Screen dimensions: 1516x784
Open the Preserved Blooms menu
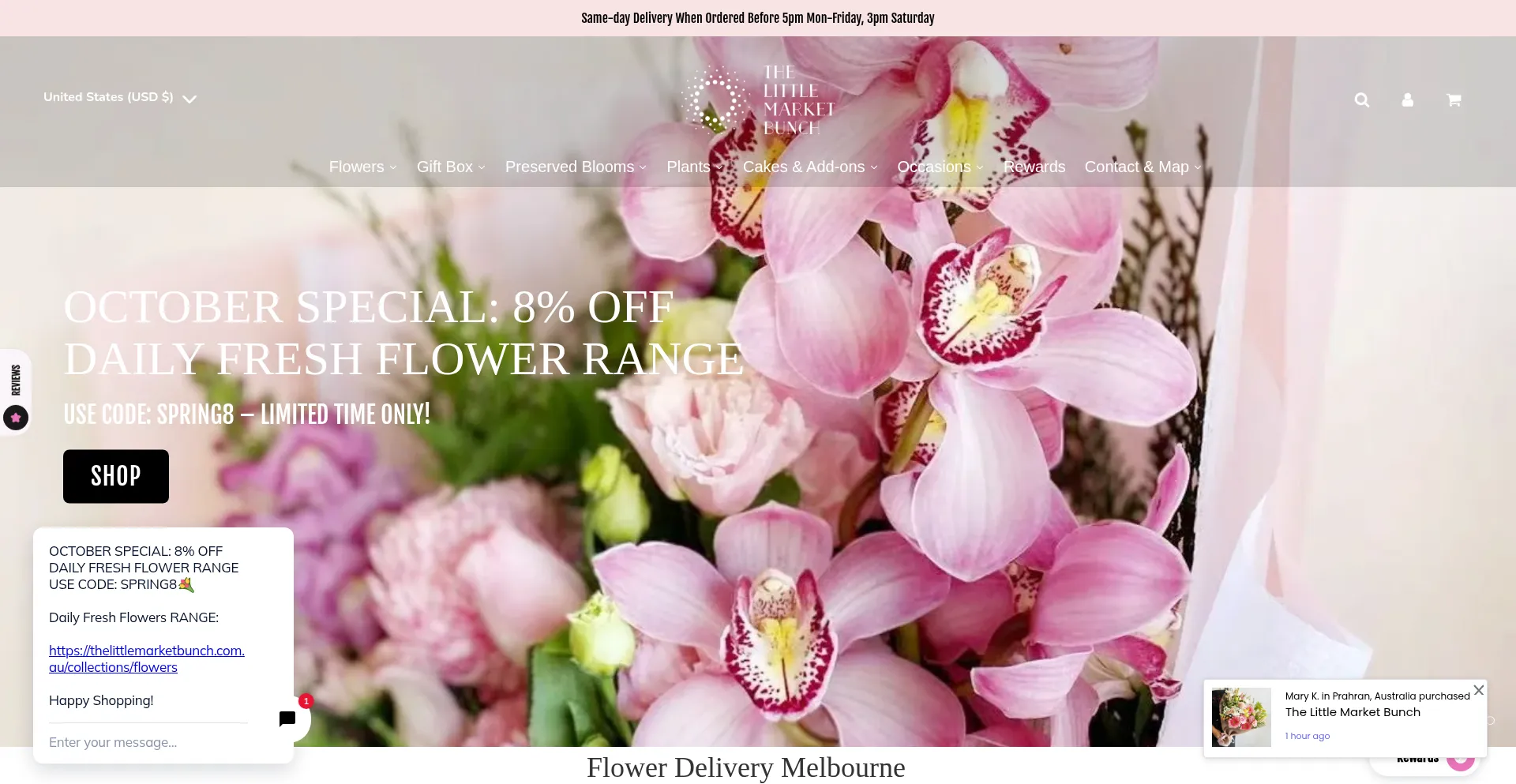(x=576, y=167)
